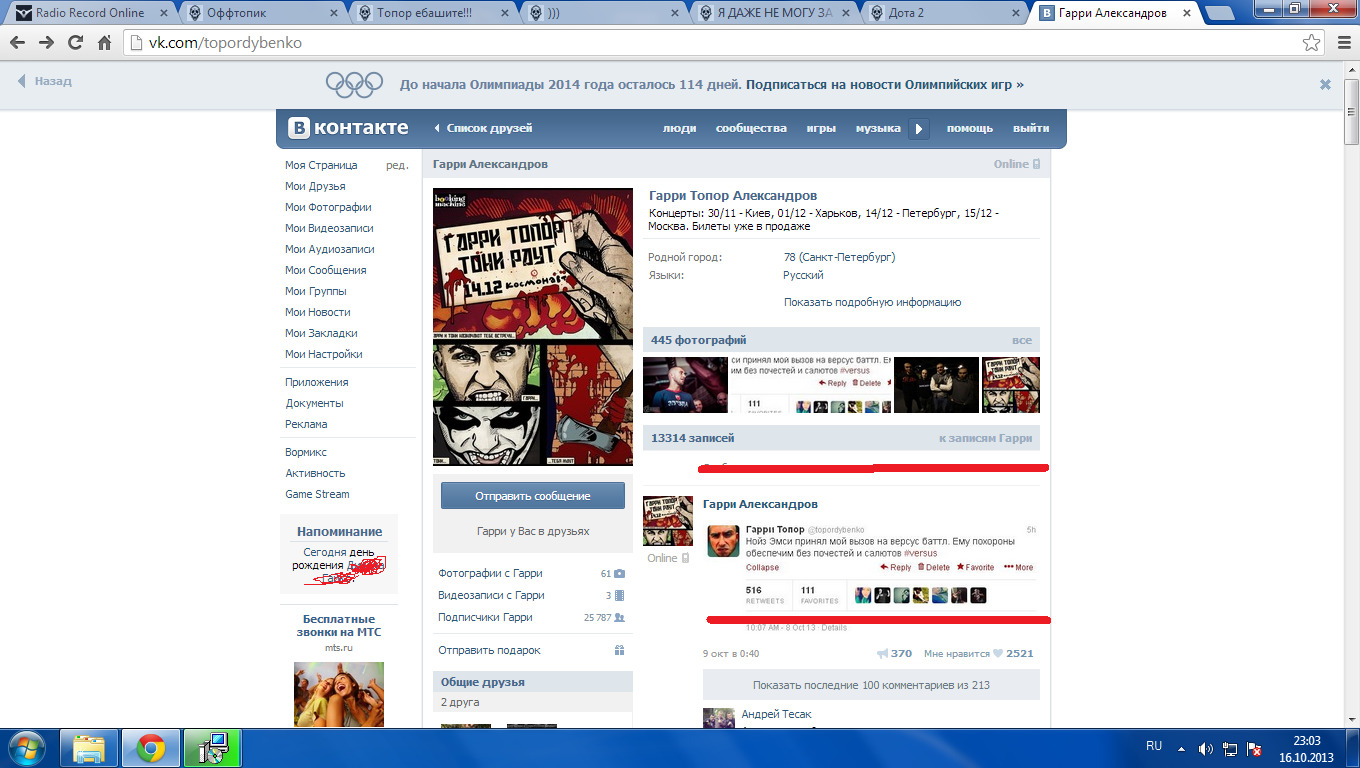Open the taskbar app next to Chrome
Viewport: 1360px width, 768px height.
point(213,748)
